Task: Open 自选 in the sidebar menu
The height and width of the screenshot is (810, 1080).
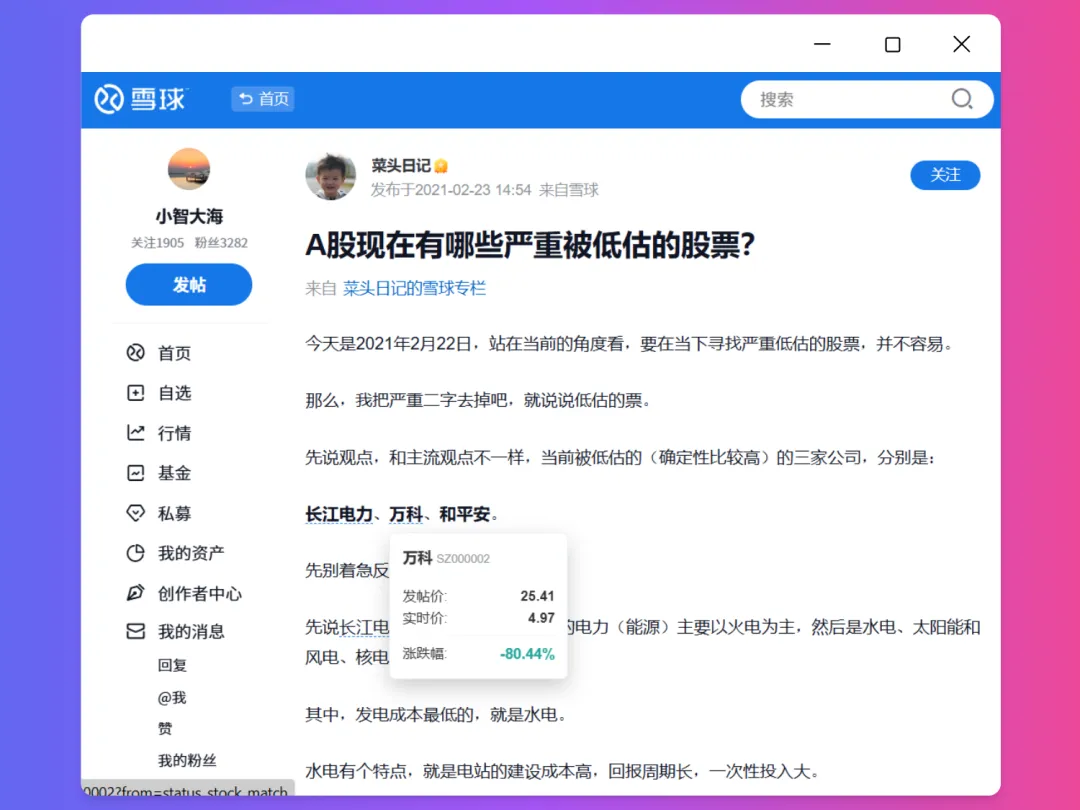Action: click(174, 393)
